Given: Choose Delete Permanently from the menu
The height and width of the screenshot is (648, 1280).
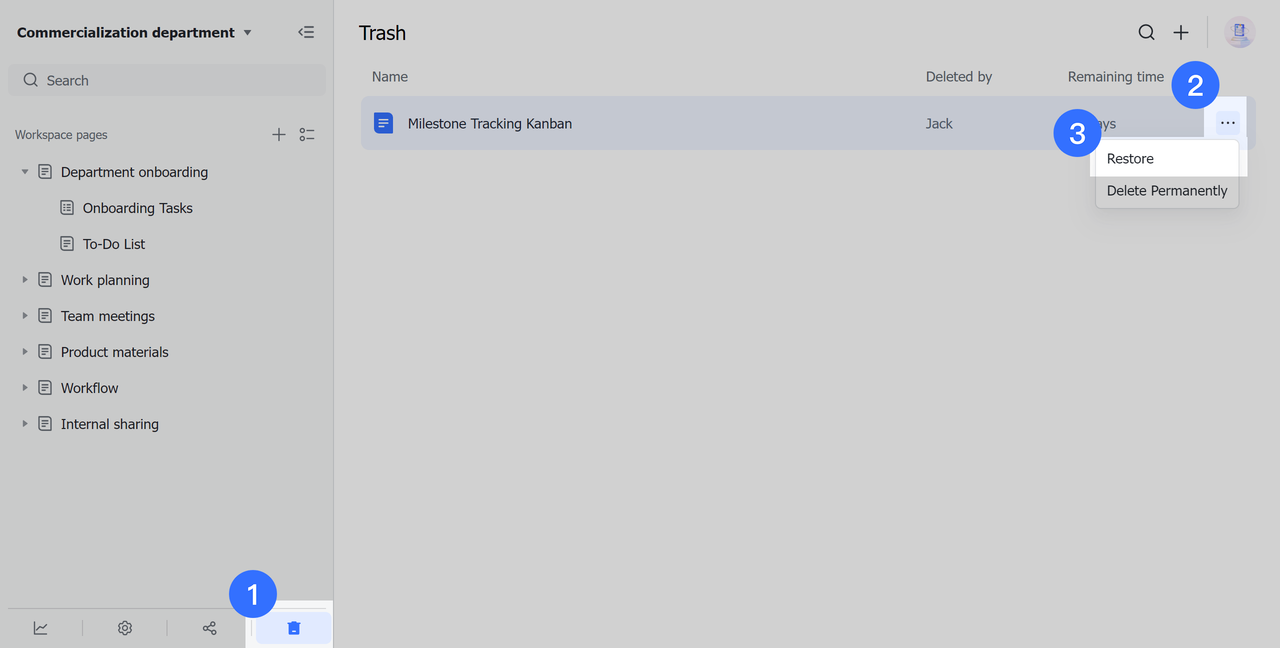Looking at the screenshot, I should 1166,191.
